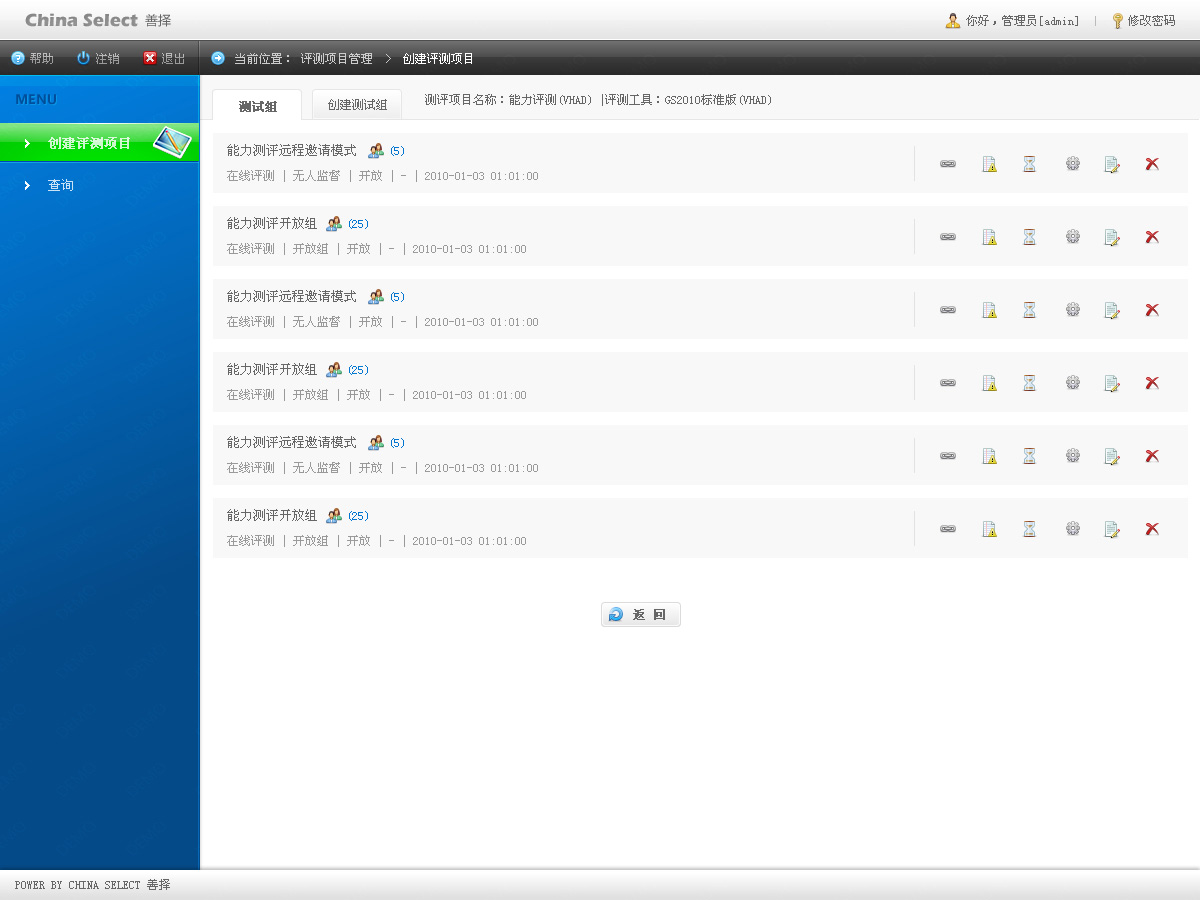This screenshot has width=1200, height=900.
Task: Click the link icon in the sixth row
Action: click(x=948, y=529)
